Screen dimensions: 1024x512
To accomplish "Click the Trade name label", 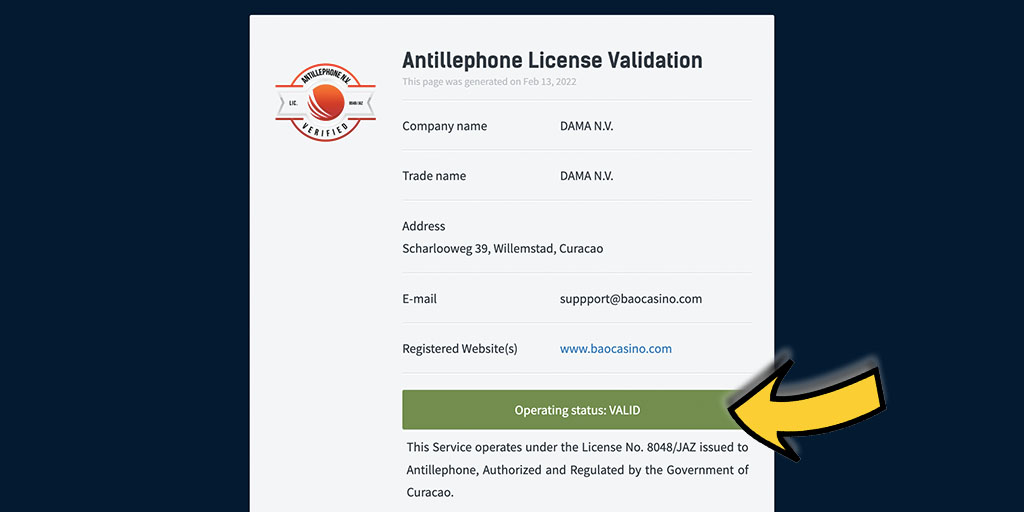I will click(434, 176).
